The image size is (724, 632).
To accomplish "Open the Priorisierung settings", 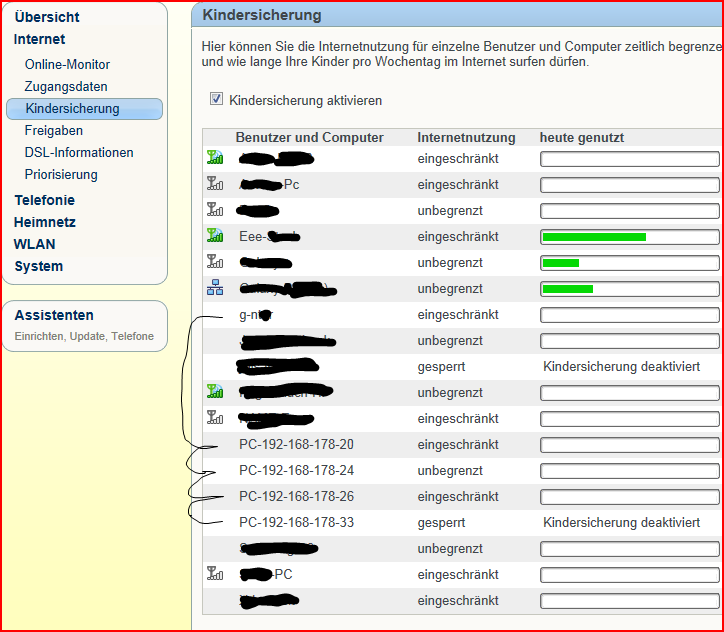I will [61, 175].
